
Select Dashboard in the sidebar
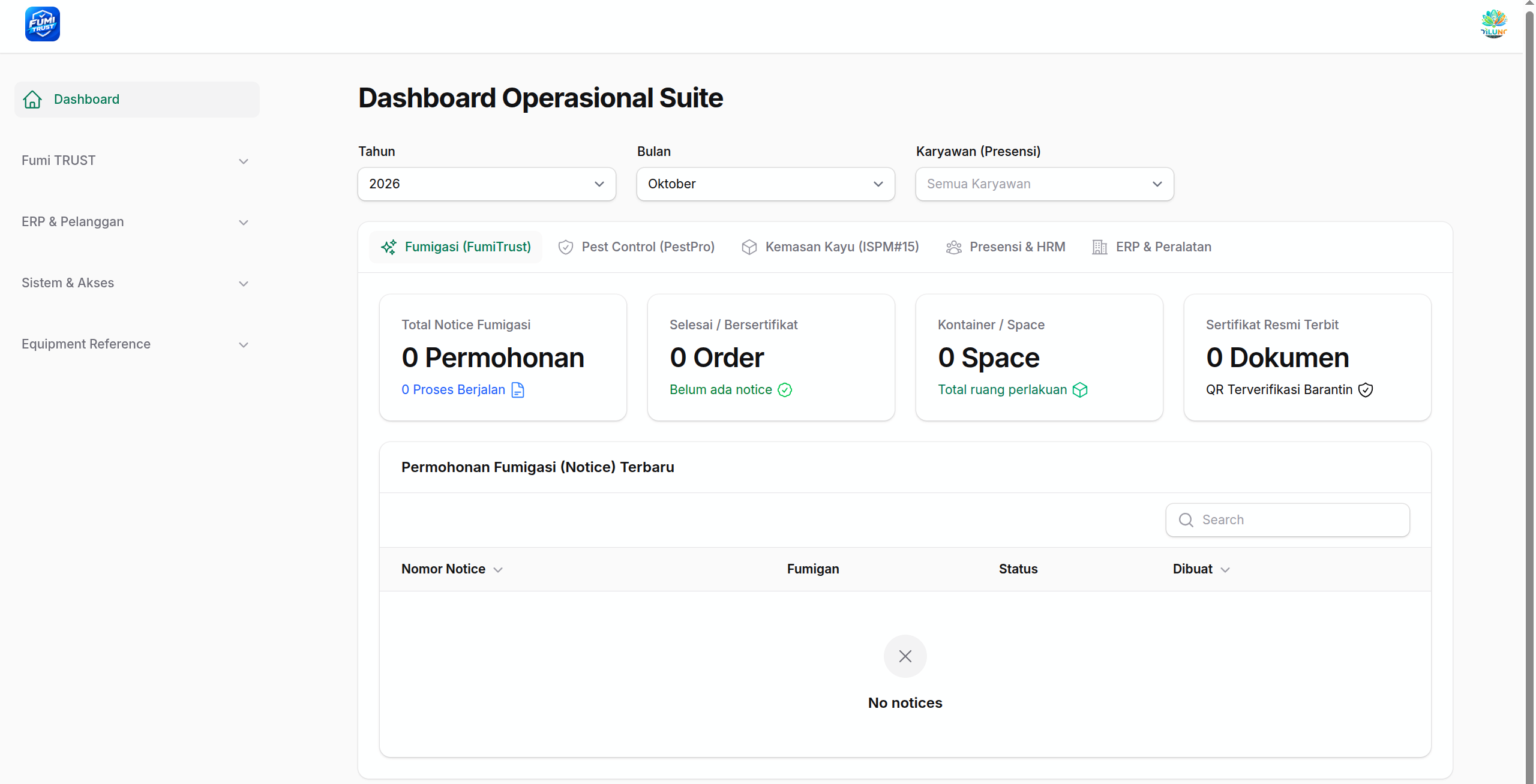[x=137, y=100]
